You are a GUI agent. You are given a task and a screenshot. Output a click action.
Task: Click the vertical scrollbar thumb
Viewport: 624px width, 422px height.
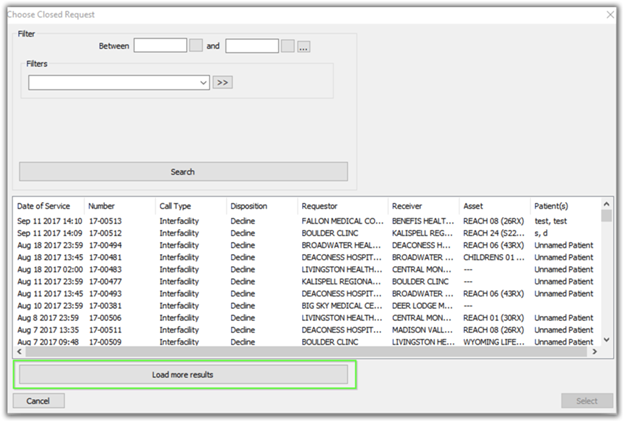click(606, 215)
